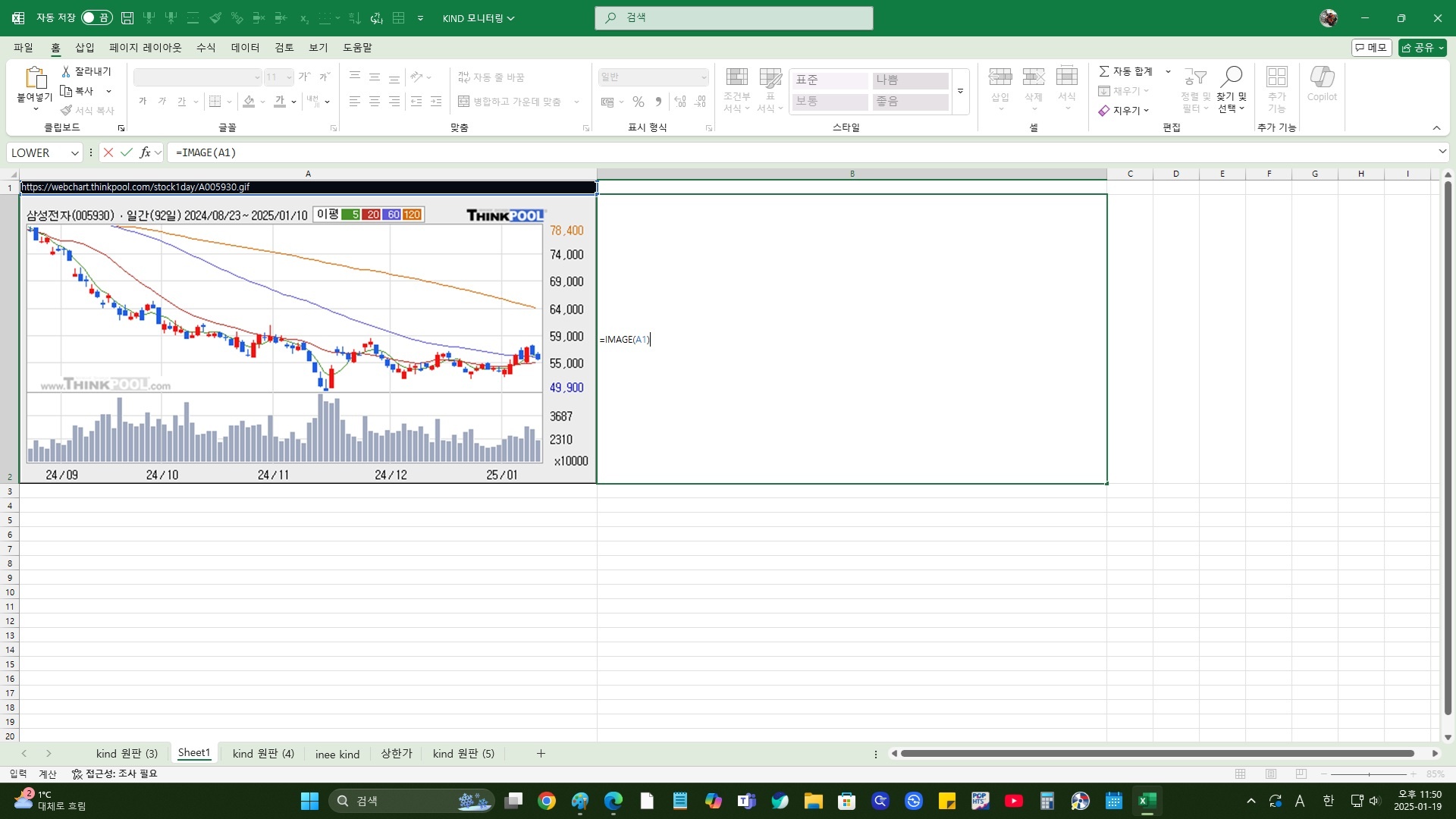Select the 상한가 sheet tab
1456x819 pixels.
click(x=396, y=753)
